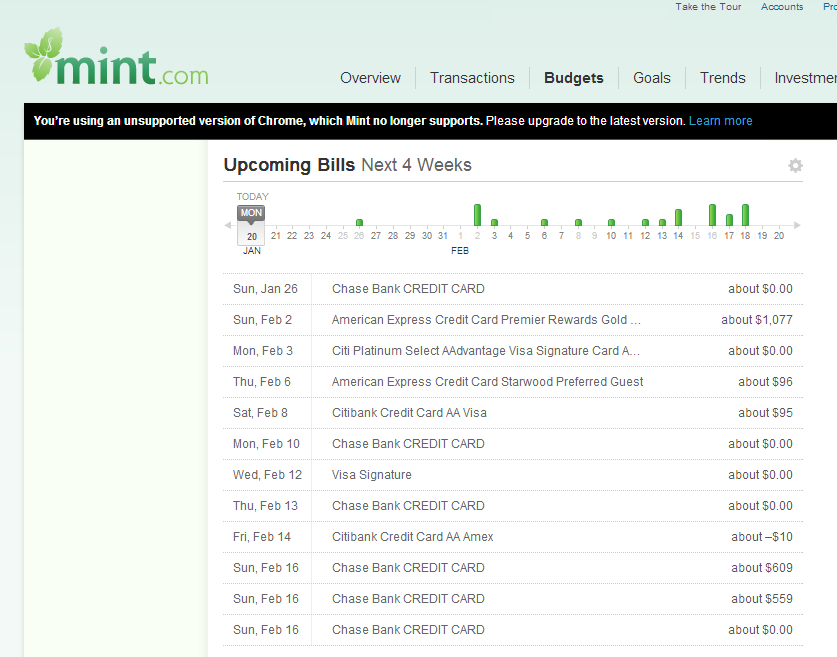Select the Thu, Feb 13 Chase Bank bill
The width and height of the screenshot is (837, 657).
pyautogui.click(x=512, y=505)
